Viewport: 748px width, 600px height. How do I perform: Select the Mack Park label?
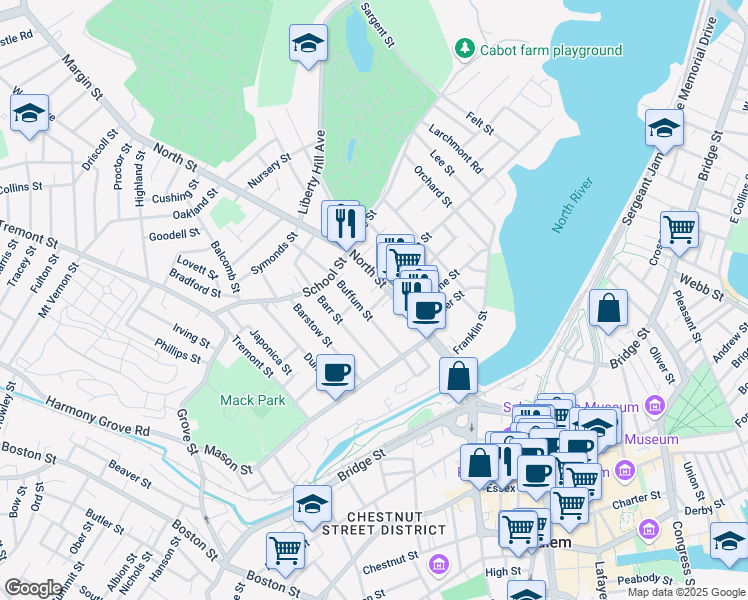252,400
